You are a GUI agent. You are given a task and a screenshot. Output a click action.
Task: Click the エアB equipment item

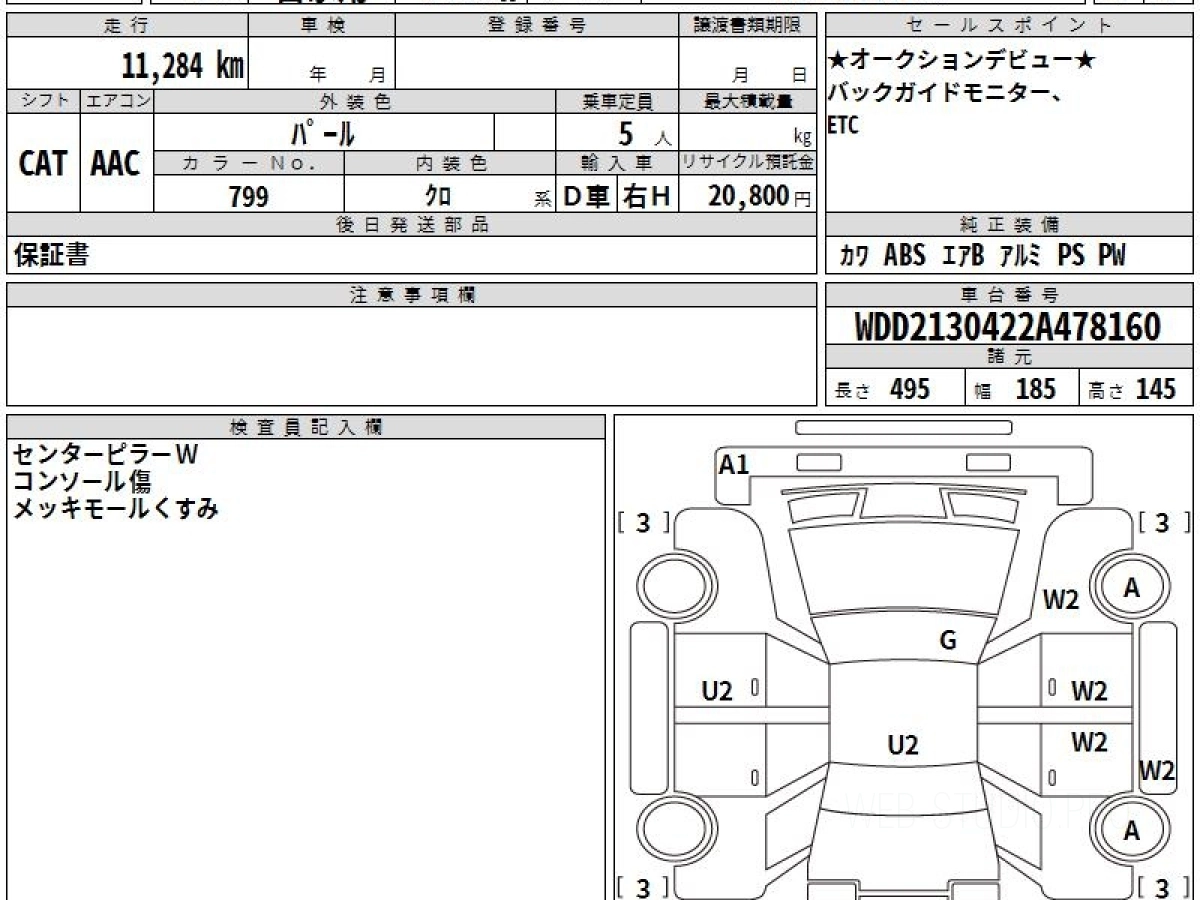(x=963, y=256)
